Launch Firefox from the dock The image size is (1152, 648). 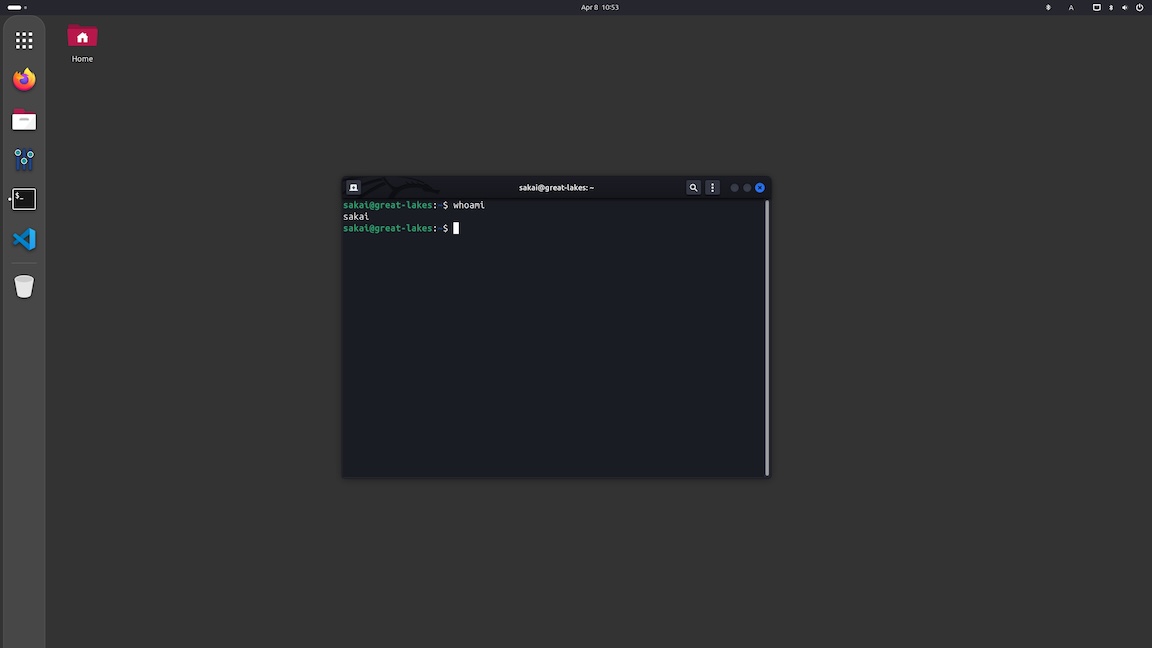[x=24, y=79]
